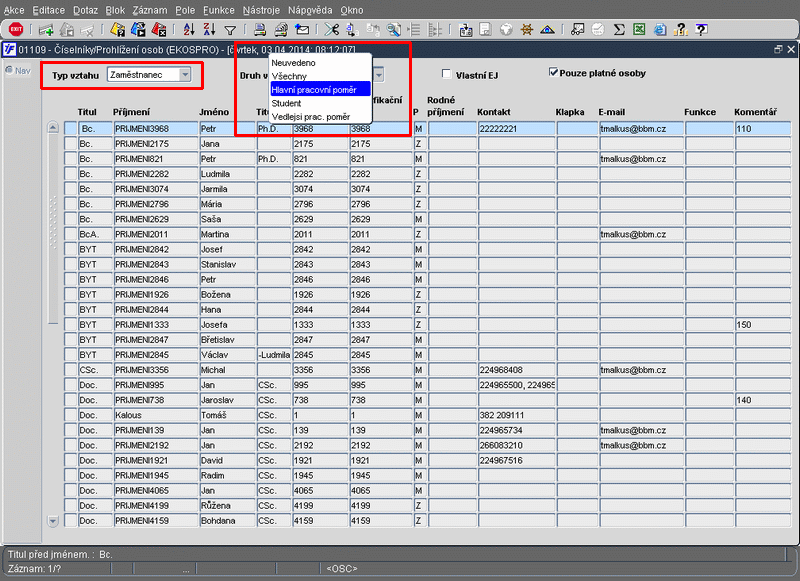Open the Akce menu
The width and height of the screenshot is (800, 581).
(14, 10)
